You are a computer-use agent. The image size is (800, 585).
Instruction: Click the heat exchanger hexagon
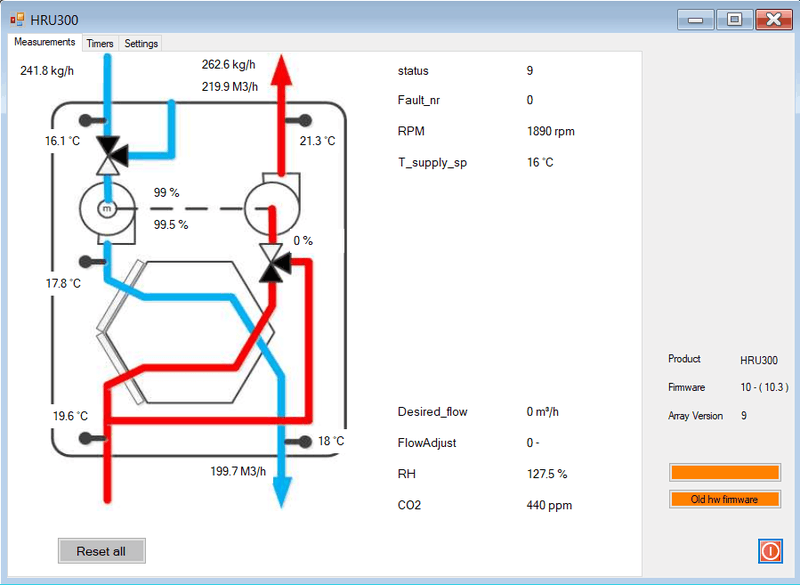pos(190,332)
